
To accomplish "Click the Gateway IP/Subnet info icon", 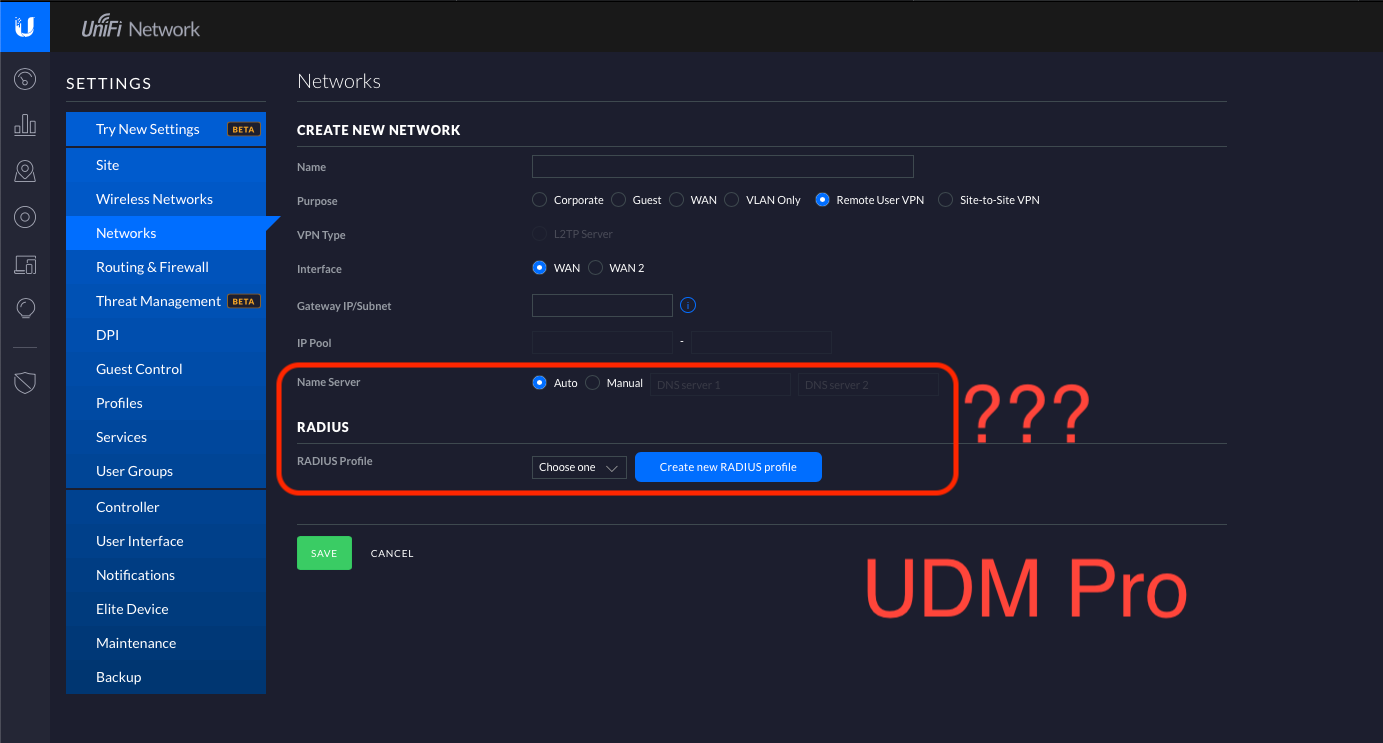I will point(688,305).
